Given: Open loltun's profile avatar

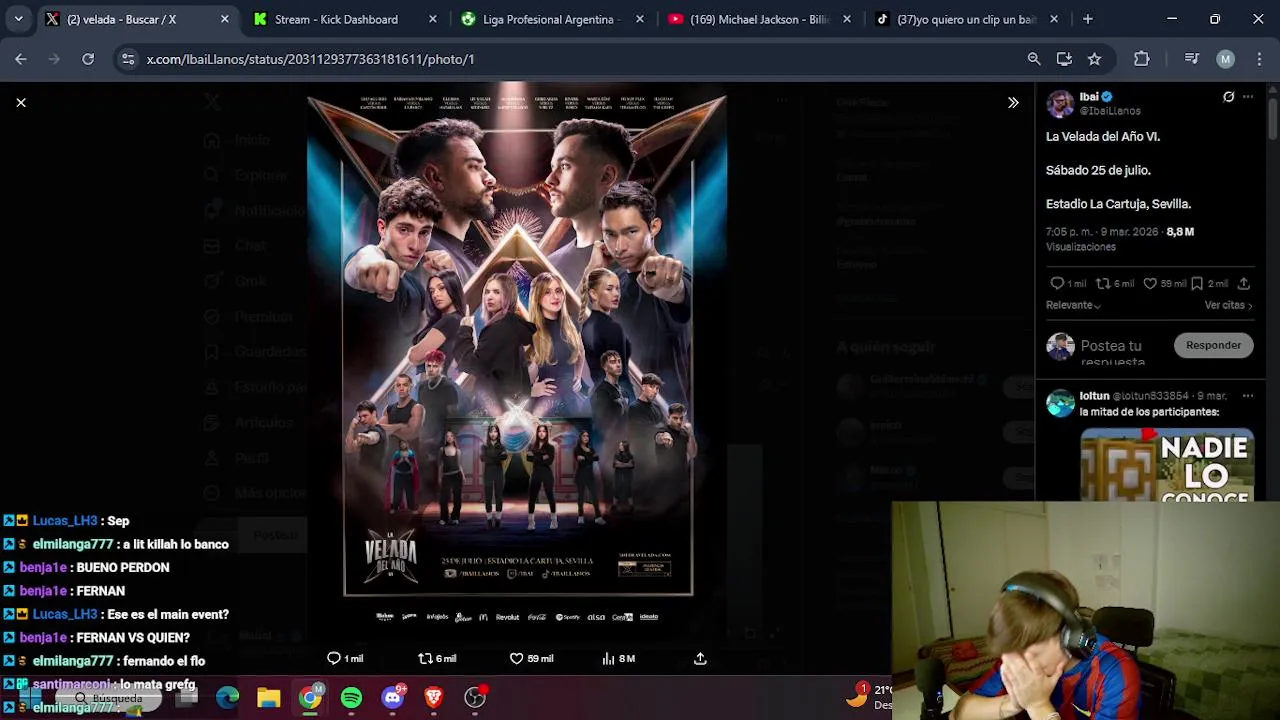Looking at the screenshot, I should (1060, 403).
